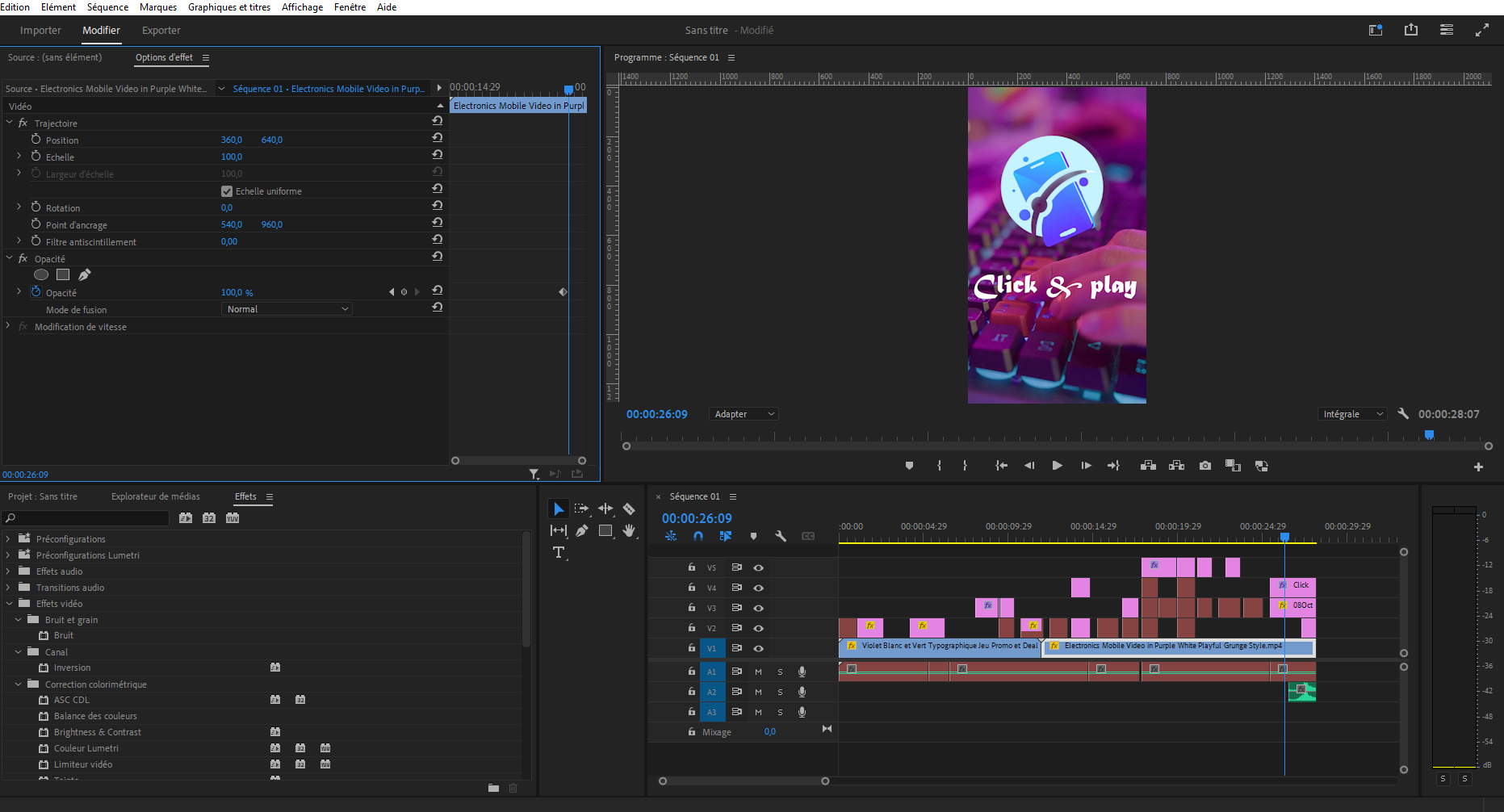Reset the Rotation parameter
Screen dimensions: 1504x812
(437, 206)
